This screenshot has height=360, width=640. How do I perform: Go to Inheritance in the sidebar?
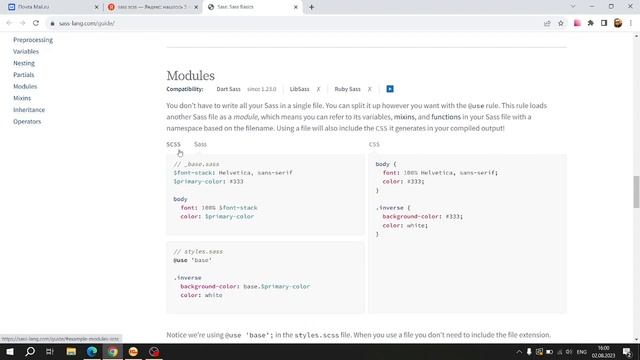(x=29, y=110)
